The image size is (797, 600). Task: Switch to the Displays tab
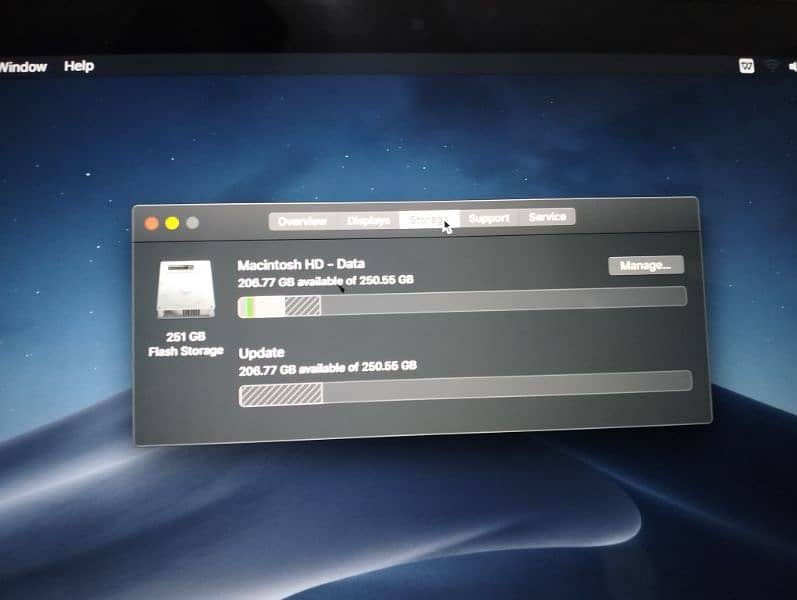pyautogui.click(x=369, y=220)
